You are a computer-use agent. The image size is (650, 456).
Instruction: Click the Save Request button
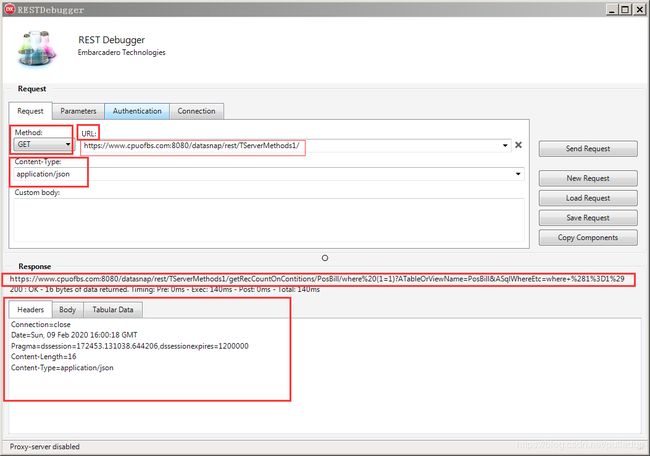pyautogui.click(x=588, y=218)
